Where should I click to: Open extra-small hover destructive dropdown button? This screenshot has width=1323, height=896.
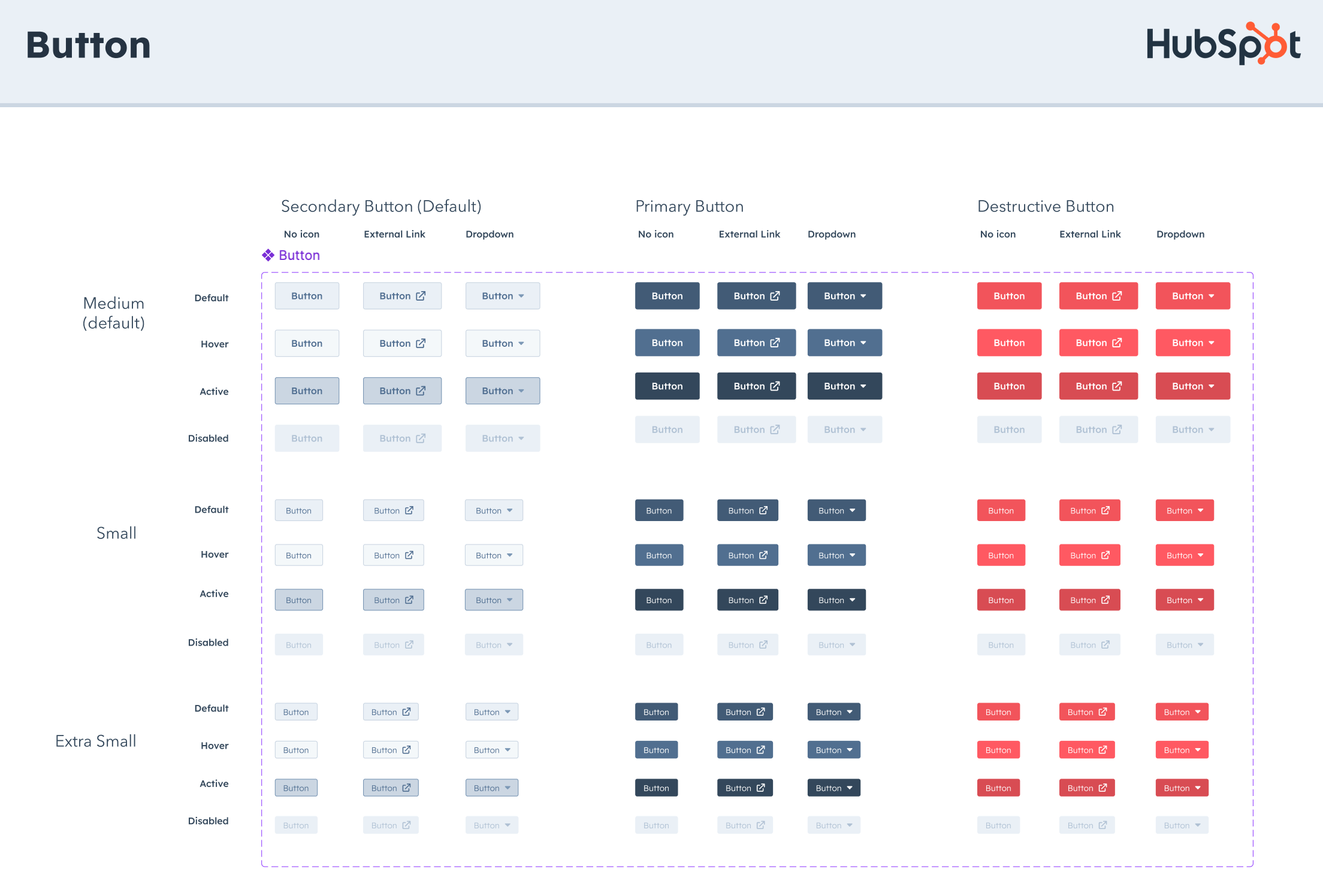[1182, 749]
